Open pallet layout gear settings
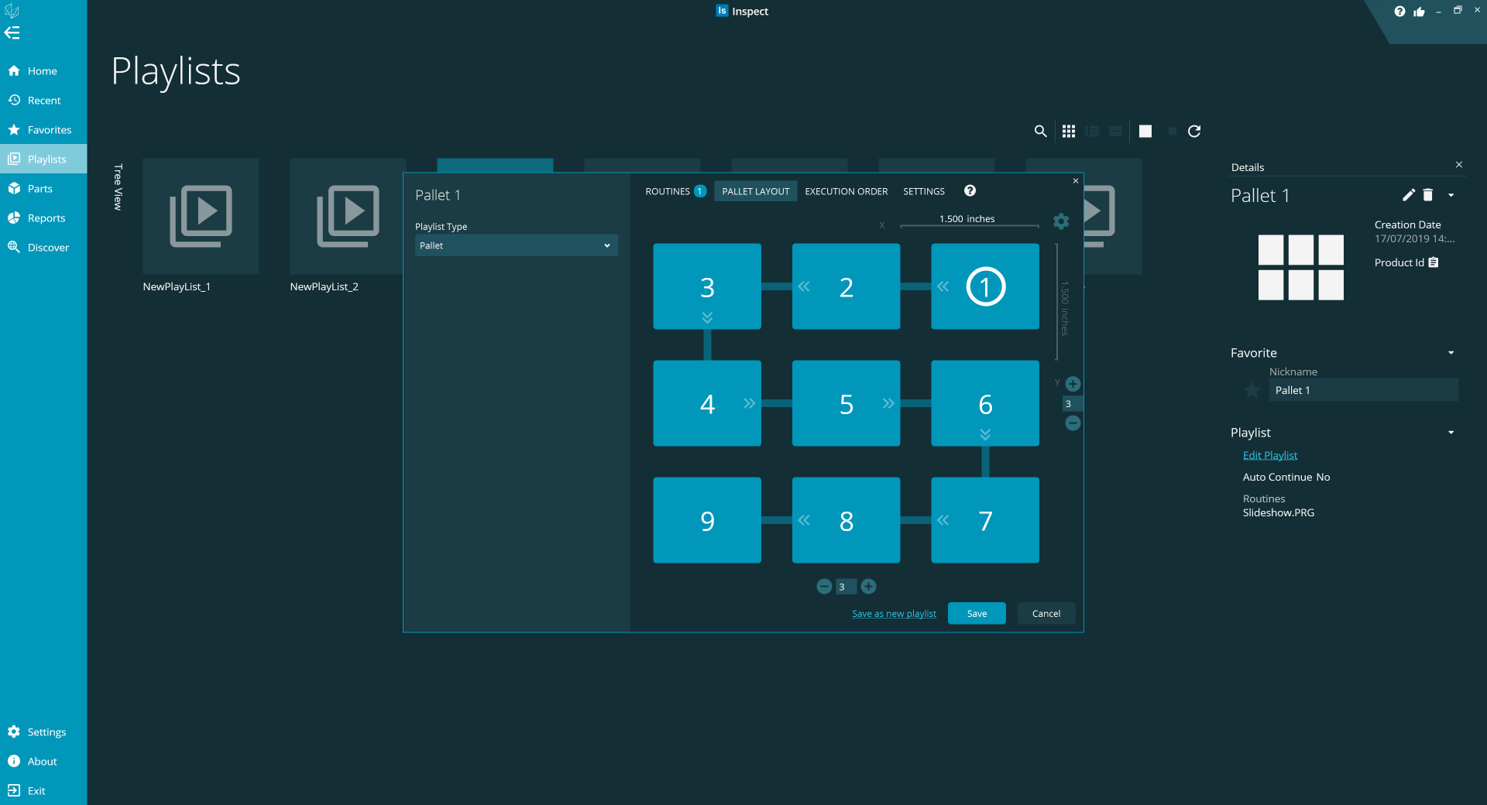The image size is (1487, 805). (1061, 221)
